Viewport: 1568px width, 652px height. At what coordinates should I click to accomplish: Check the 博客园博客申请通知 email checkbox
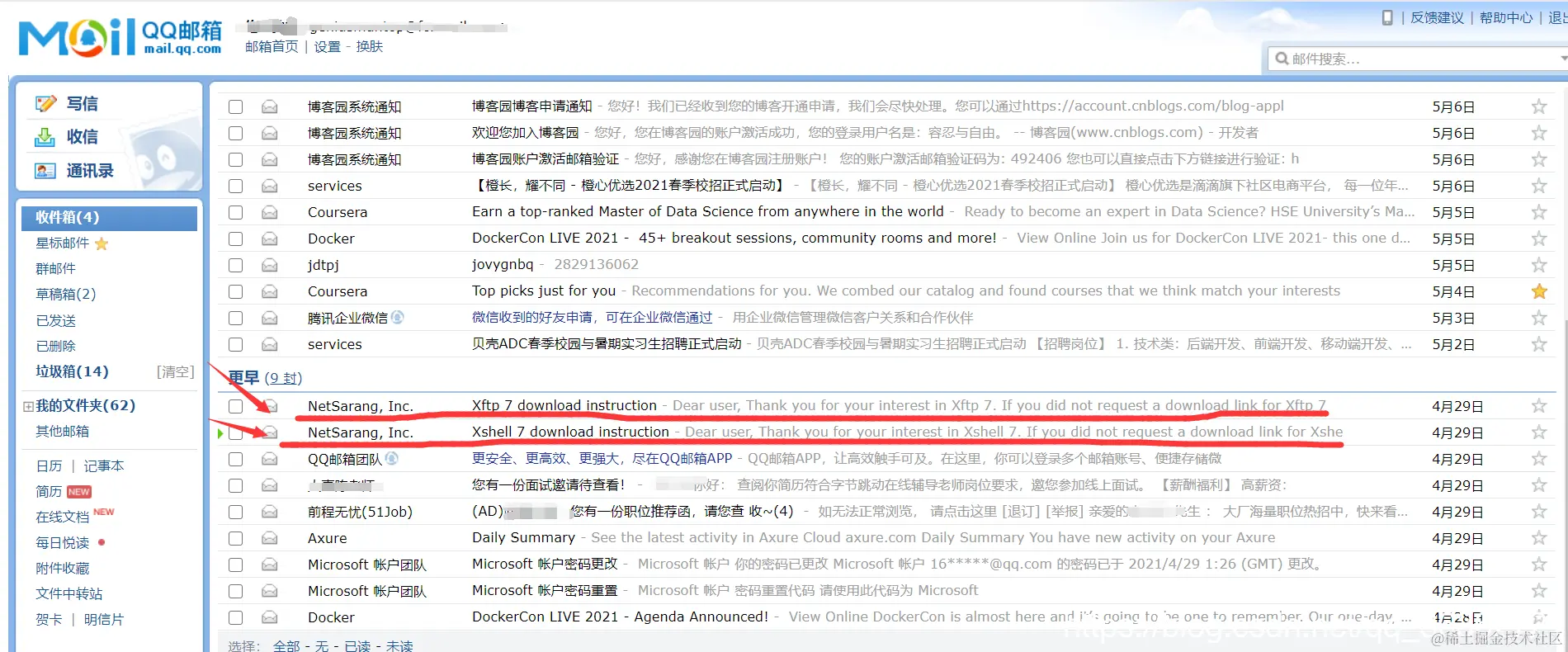point(236,106)
